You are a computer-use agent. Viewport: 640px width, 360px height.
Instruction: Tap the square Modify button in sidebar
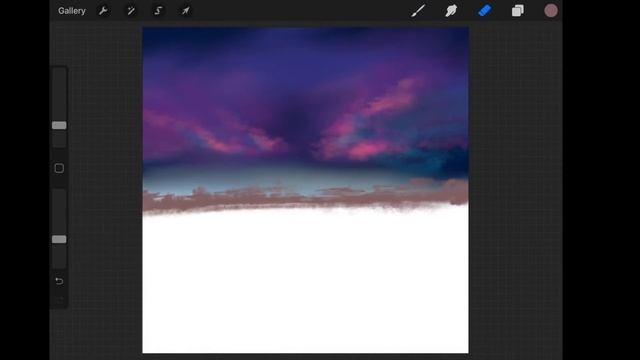[x=59, y=168]
